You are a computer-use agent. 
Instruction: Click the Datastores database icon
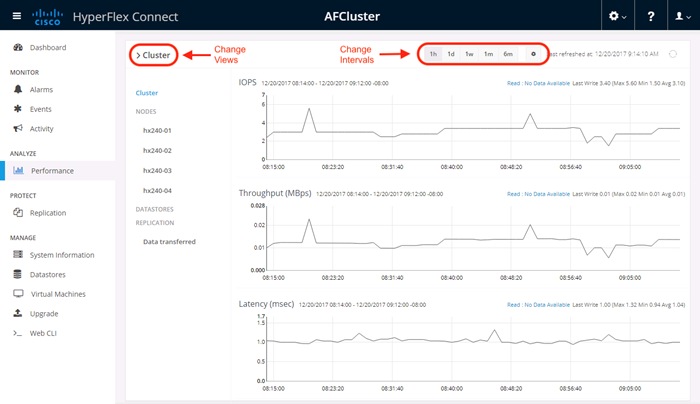pos(17,274)
